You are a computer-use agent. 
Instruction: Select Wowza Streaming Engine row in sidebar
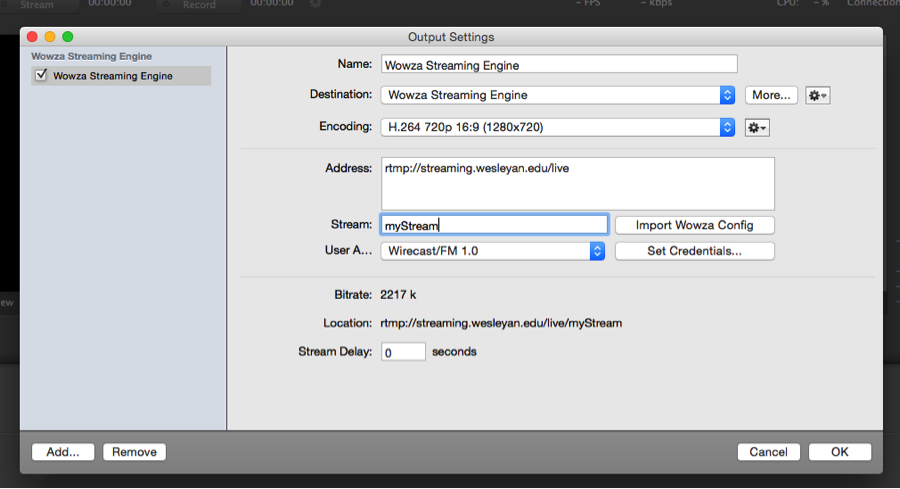pyautogui.click(x=121, y=76)
